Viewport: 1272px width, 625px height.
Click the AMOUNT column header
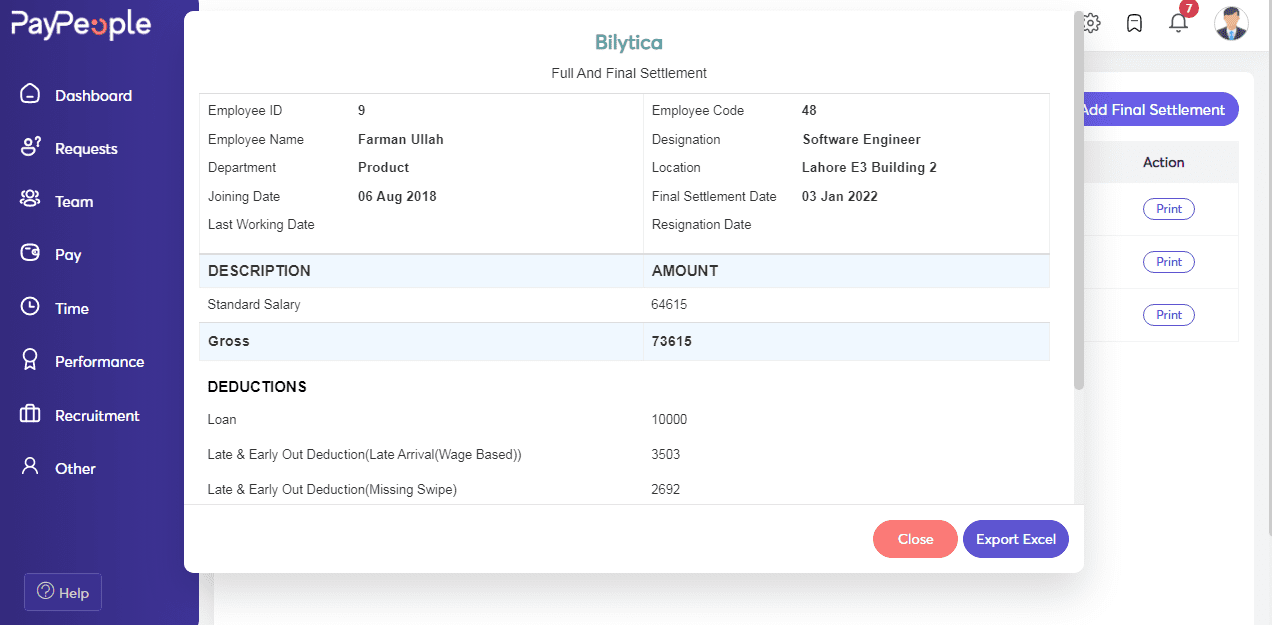tap(685, 270)
